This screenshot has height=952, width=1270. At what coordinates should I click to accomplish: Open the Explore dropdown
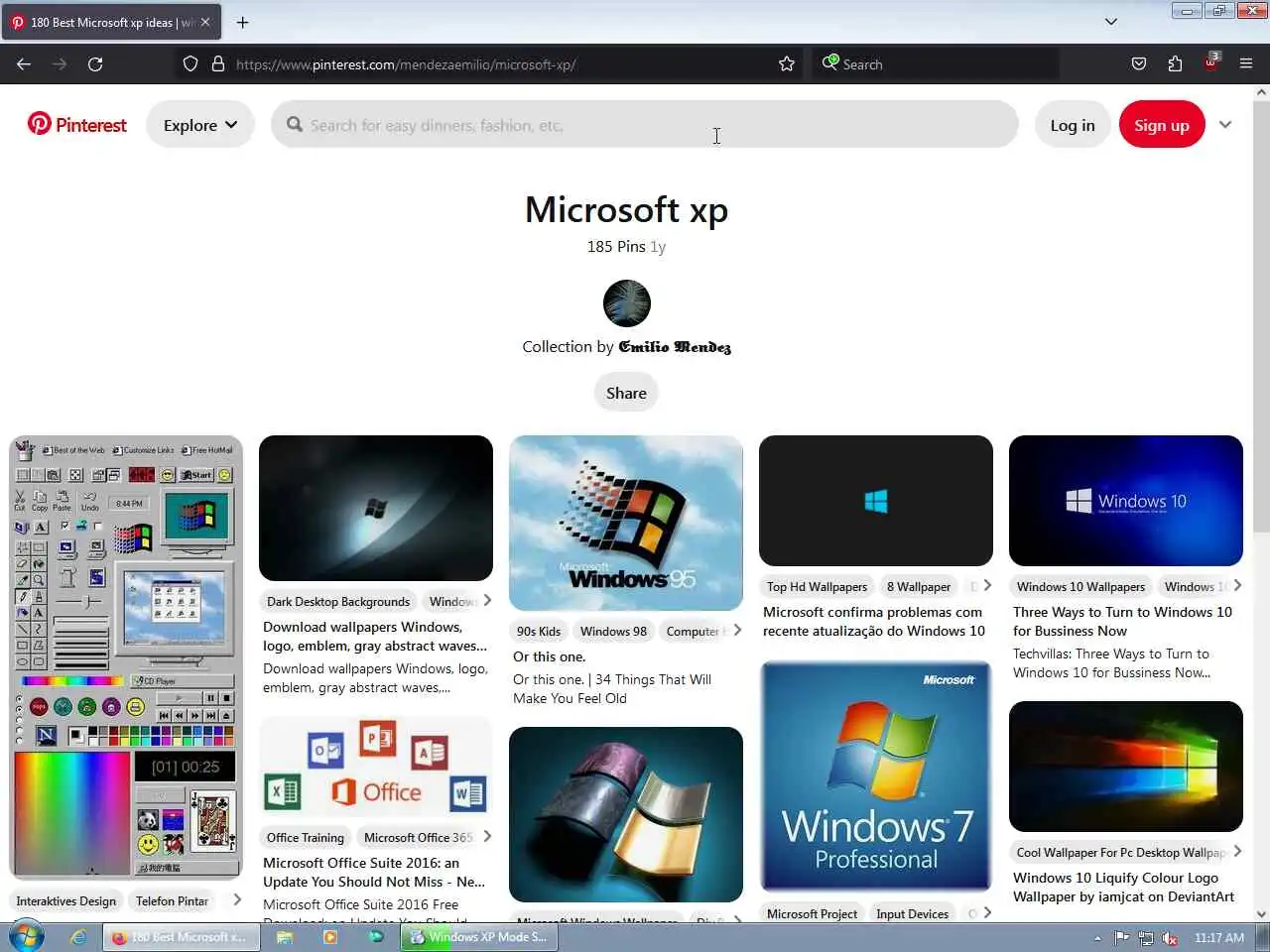tap(200, 125)
